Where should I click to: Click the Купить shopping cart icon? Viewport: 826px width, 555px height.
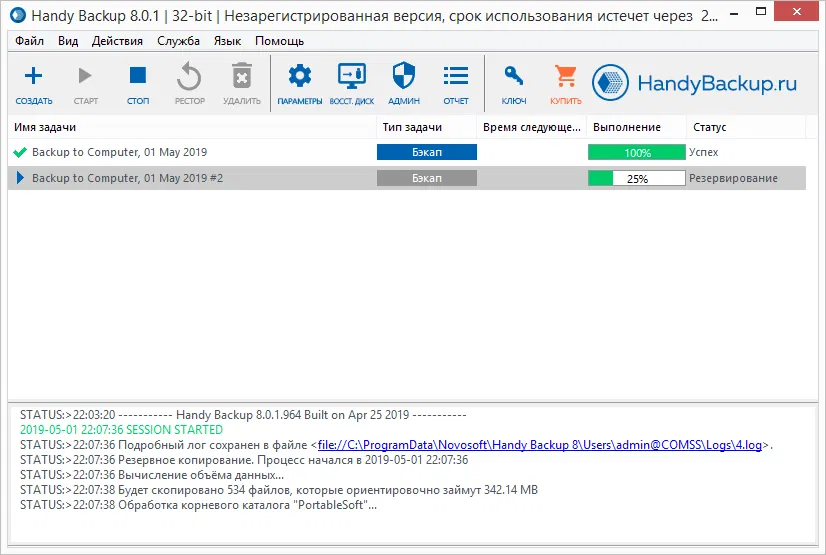pos(566,76)
